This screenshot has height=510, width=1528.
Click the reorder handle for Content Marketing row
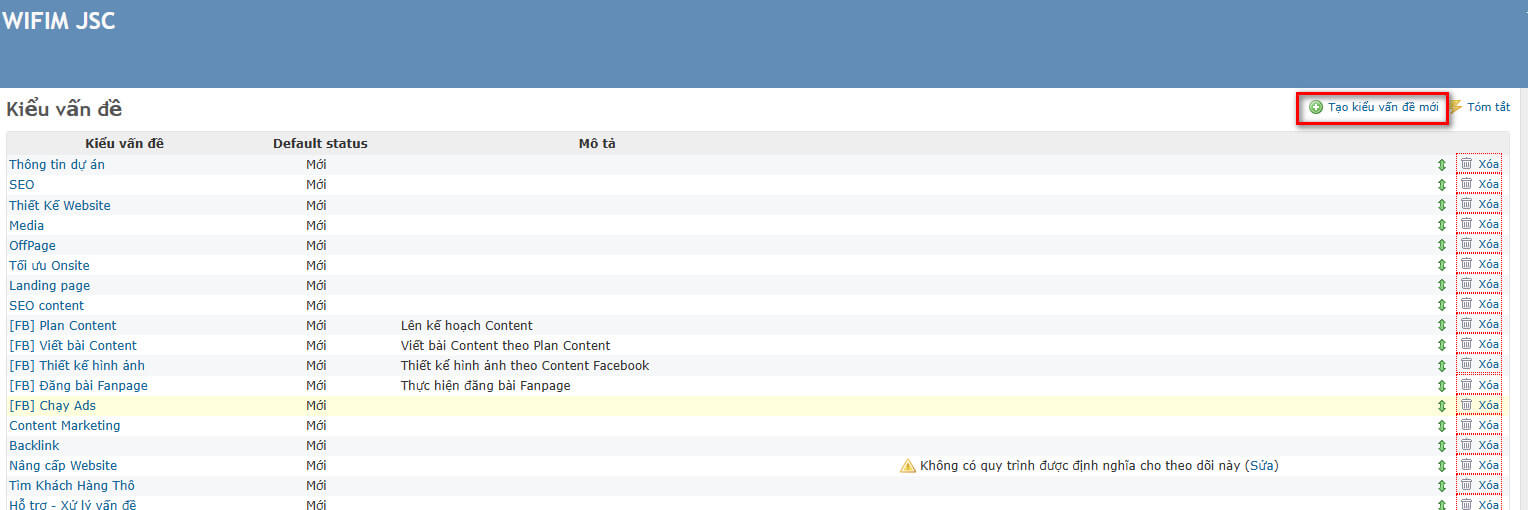tap(1441, 425)
